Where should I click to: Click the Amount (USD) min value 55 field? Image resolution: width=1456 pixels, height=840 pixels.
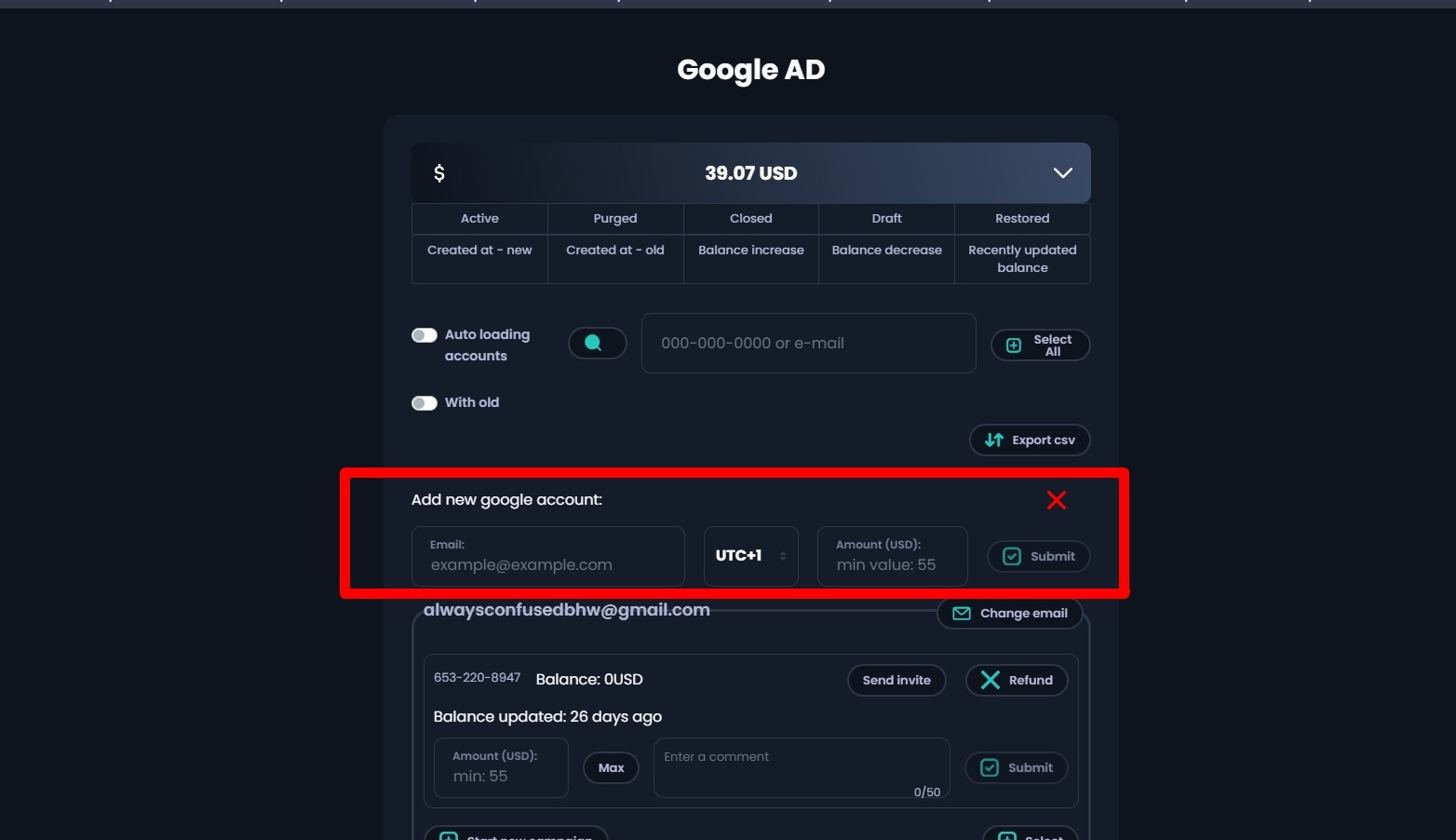click(x=892, y=557)
